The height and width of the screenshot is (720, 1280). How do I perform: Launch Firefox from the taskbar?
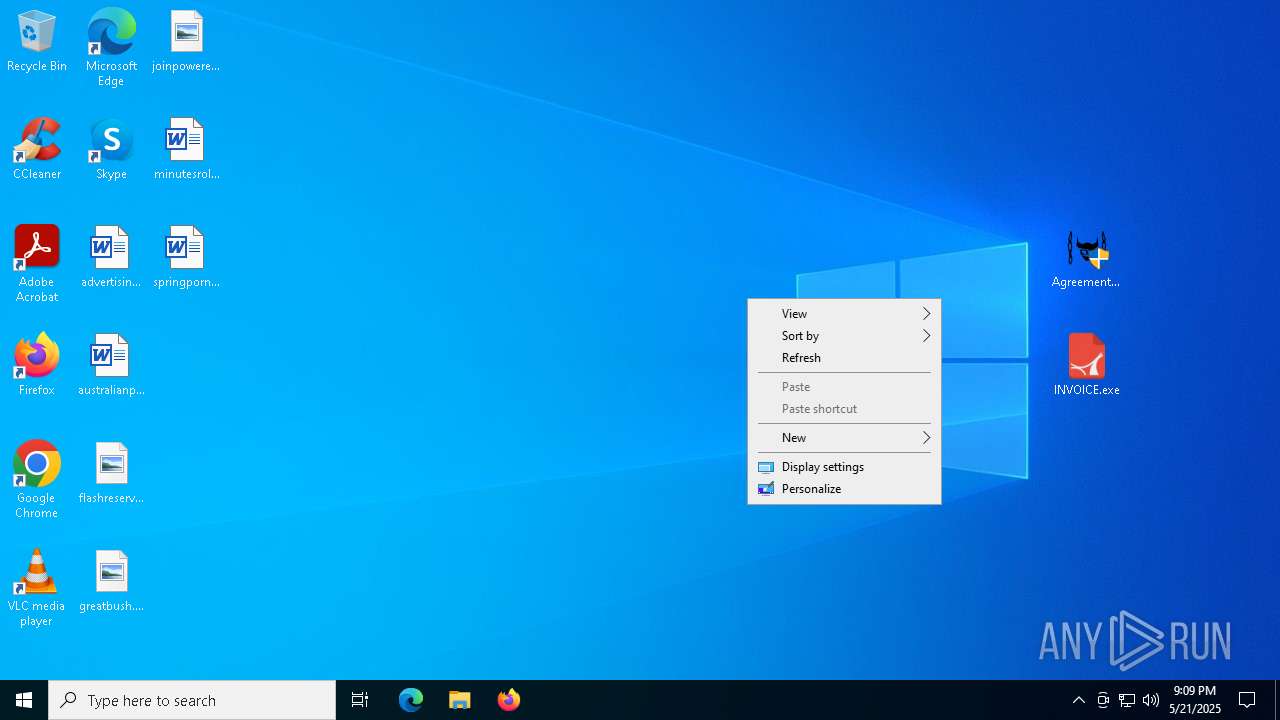point(509,700)
